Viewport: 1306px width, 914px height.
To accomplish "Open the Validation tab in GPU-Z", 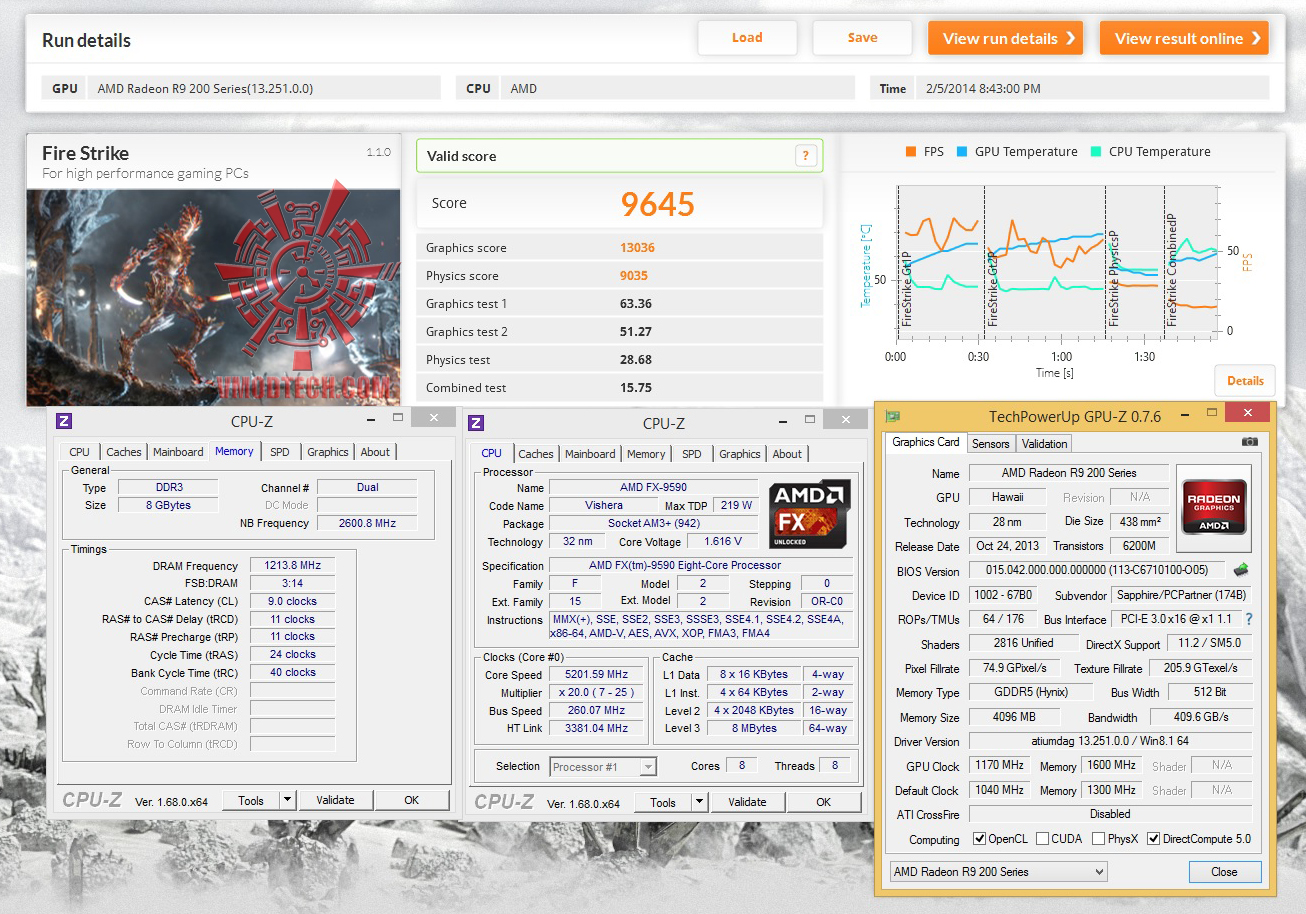I will (1045, 444).
